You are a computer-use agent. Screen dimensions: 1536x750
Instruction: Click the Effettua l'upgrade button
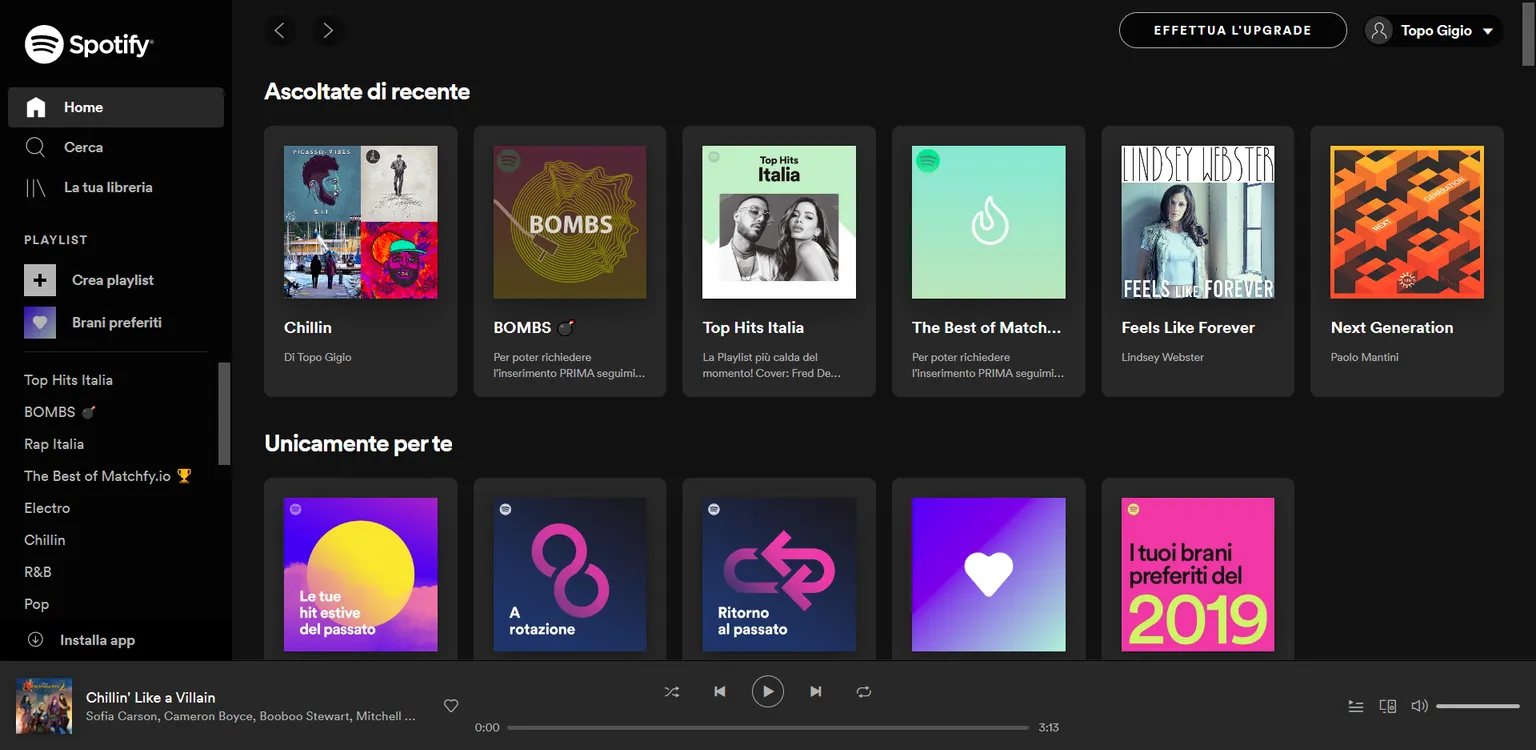click(x=1232, y=31)
